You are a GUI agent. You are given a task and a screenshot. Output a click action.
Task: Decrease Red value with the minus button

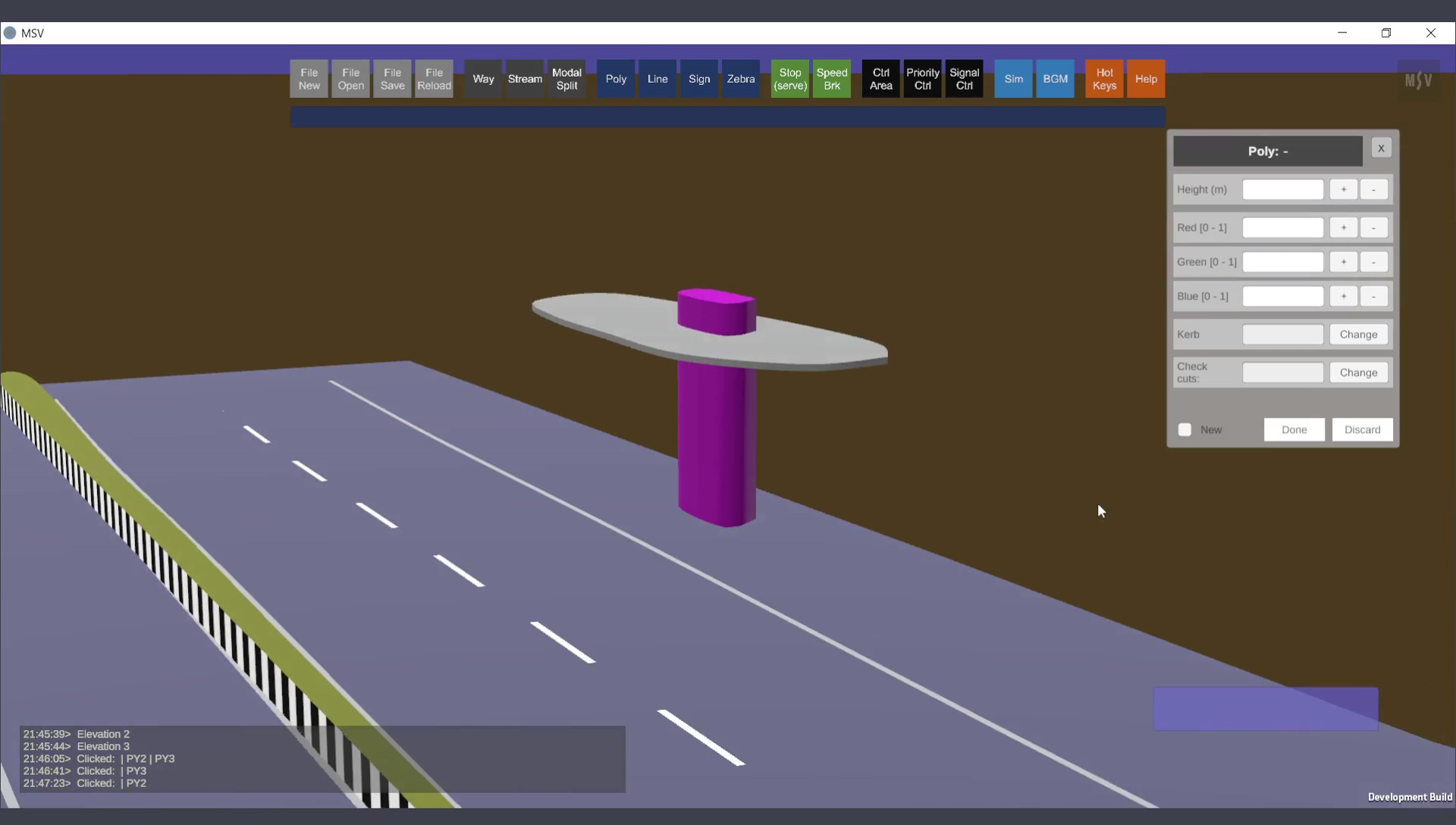pyautogui.click(x=1373, y=227)
